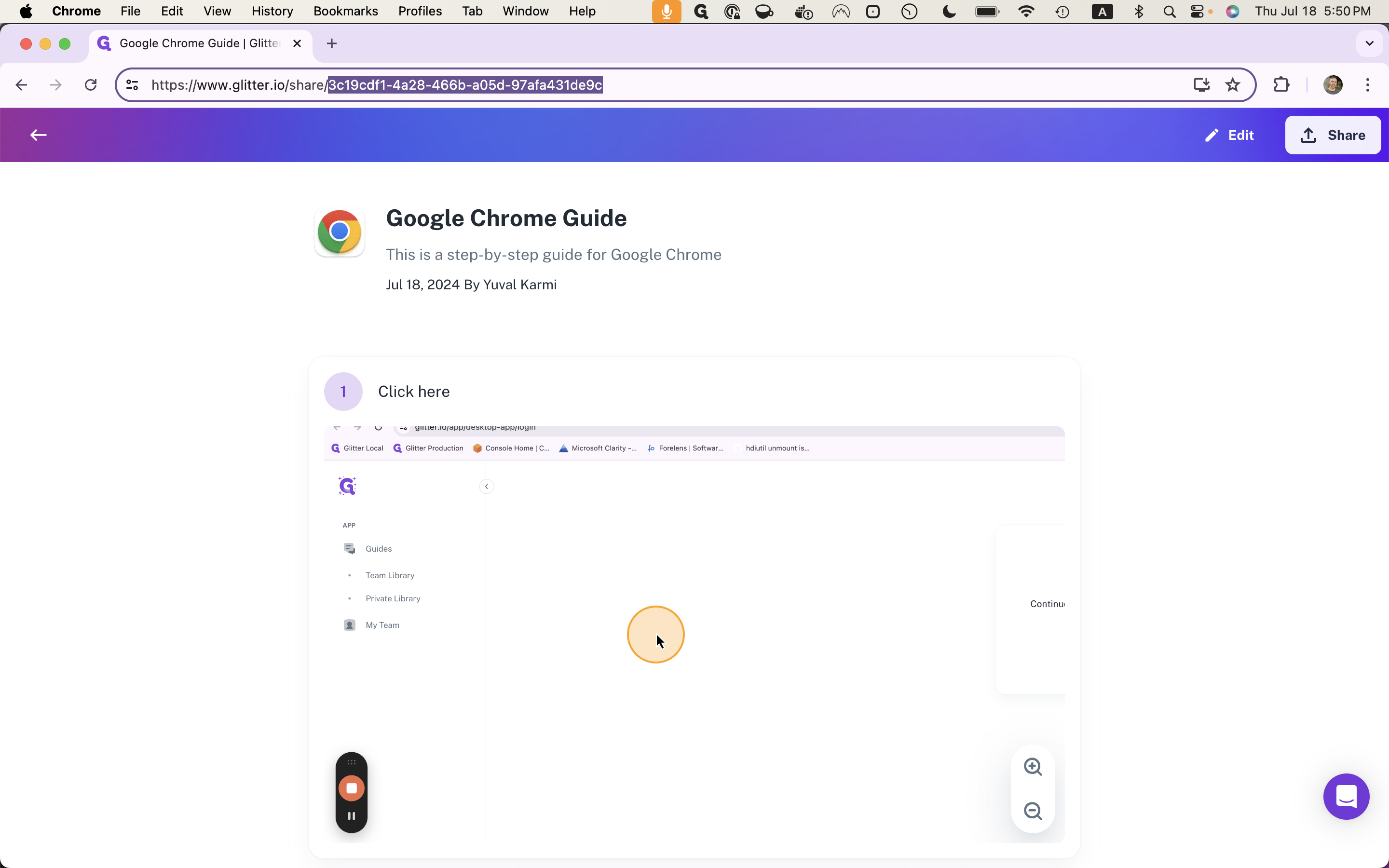Viewport: 1389px width, 868px height.
Task: Click the step 1 Click here title
Action: 413,392
